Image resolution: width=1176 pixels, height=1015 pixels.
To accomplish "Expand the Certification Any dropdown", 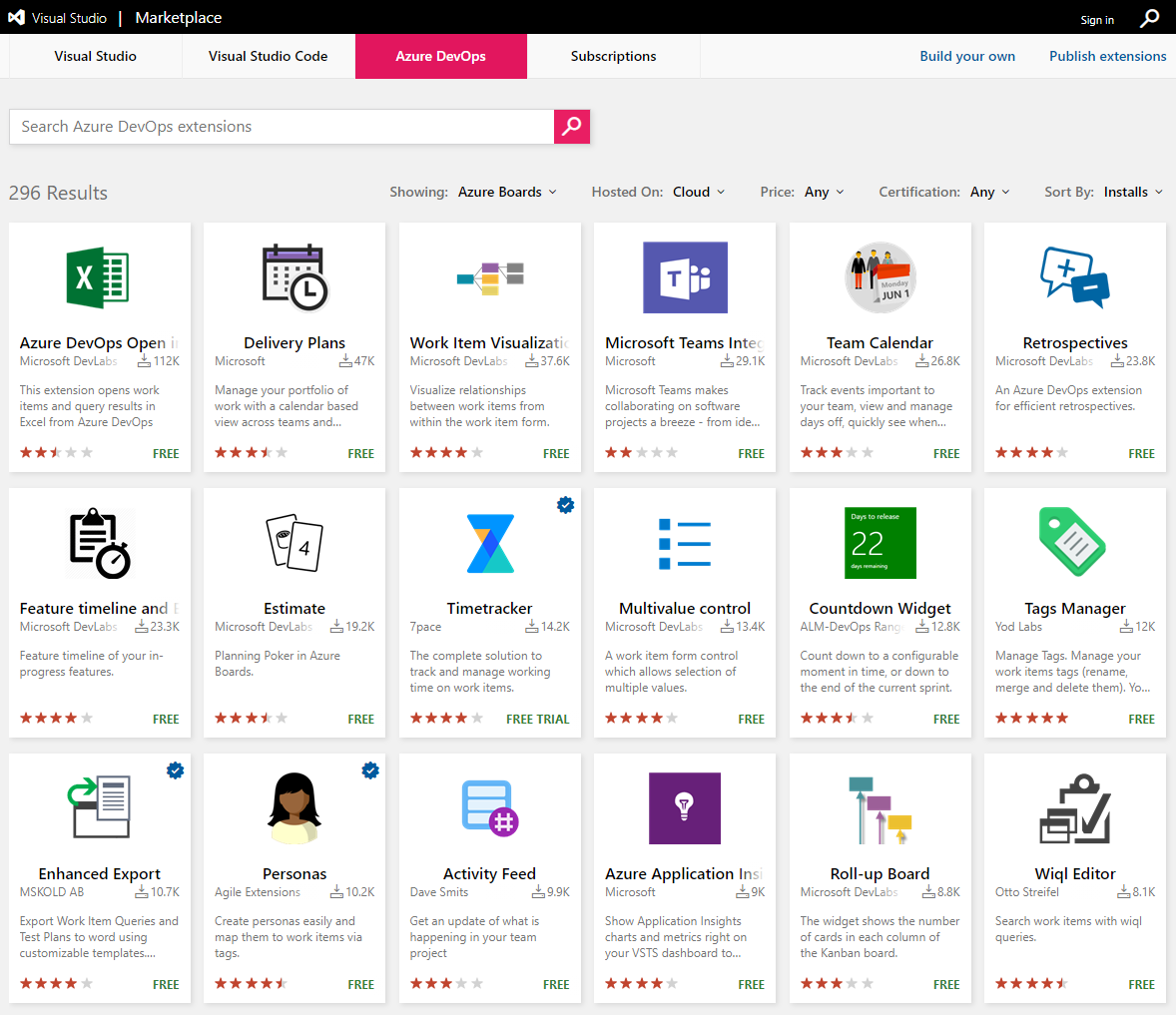I will click(990, 192).
